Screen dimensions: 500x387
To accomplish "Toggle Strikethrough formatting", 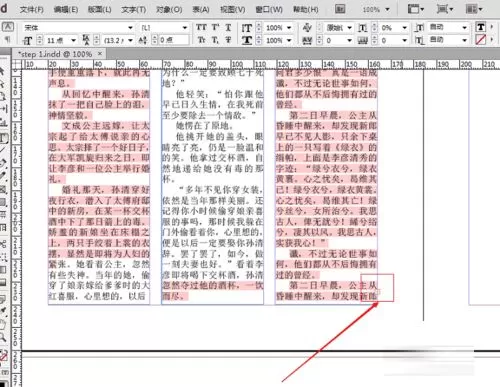I will tap(228, 40).
